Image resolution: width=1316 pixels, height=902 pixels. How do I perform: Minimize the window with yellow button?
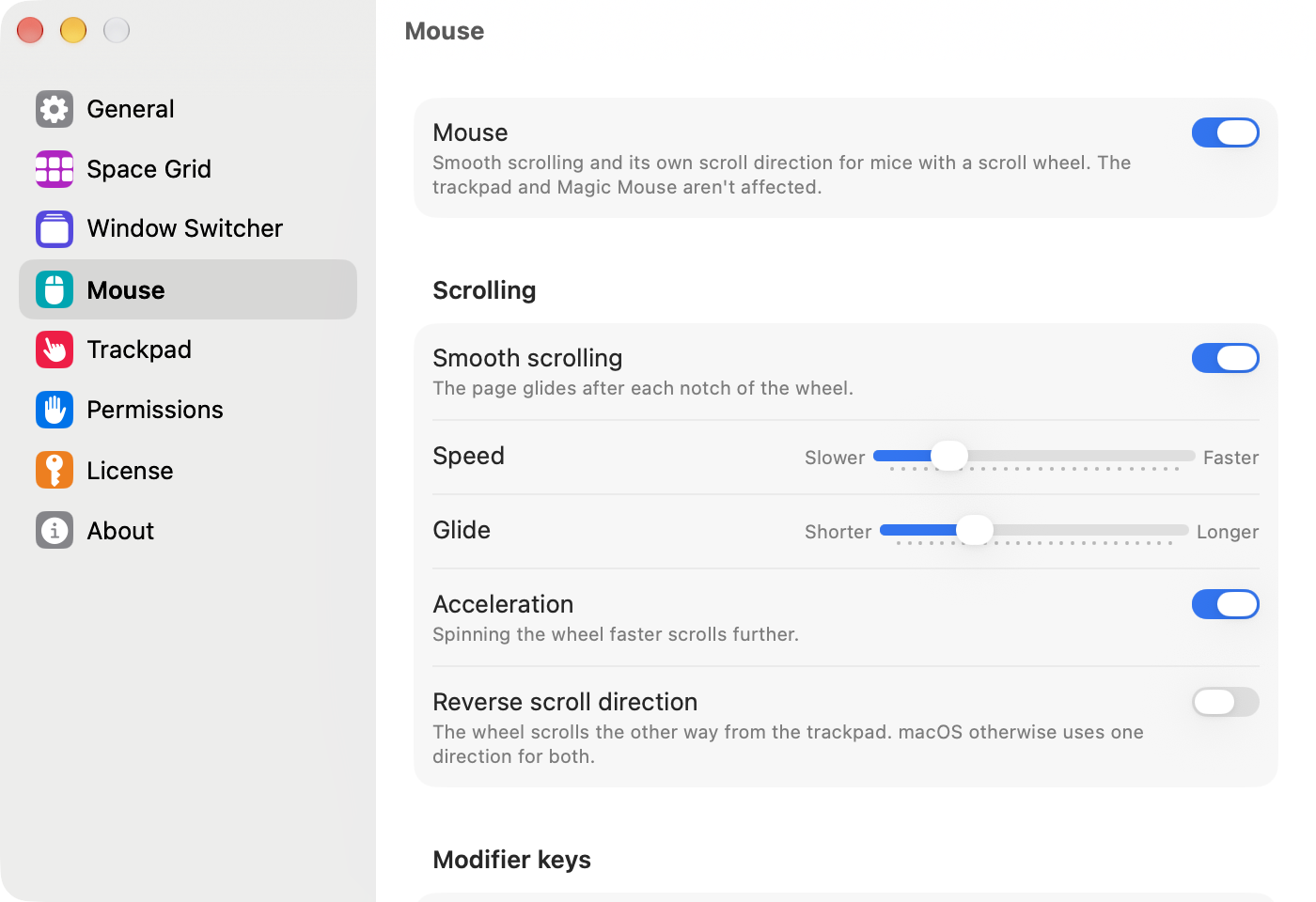coord(73,30)
